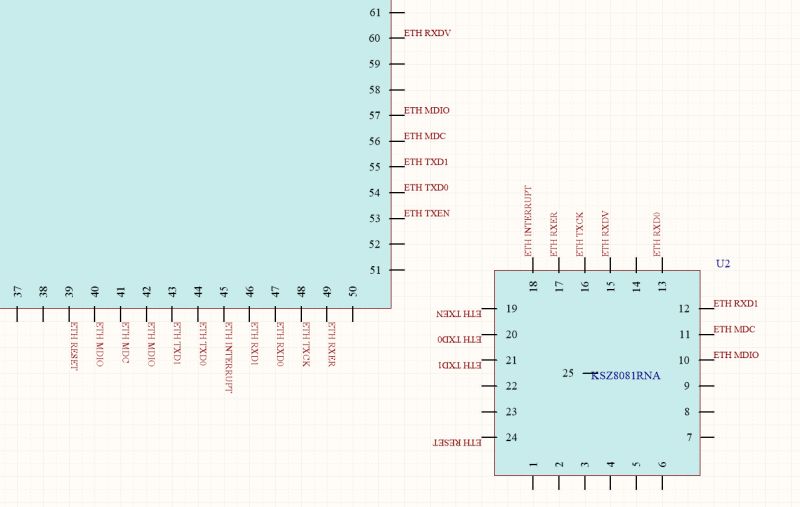Select pin 38 on the large chip bottom edge

point(43,314)
